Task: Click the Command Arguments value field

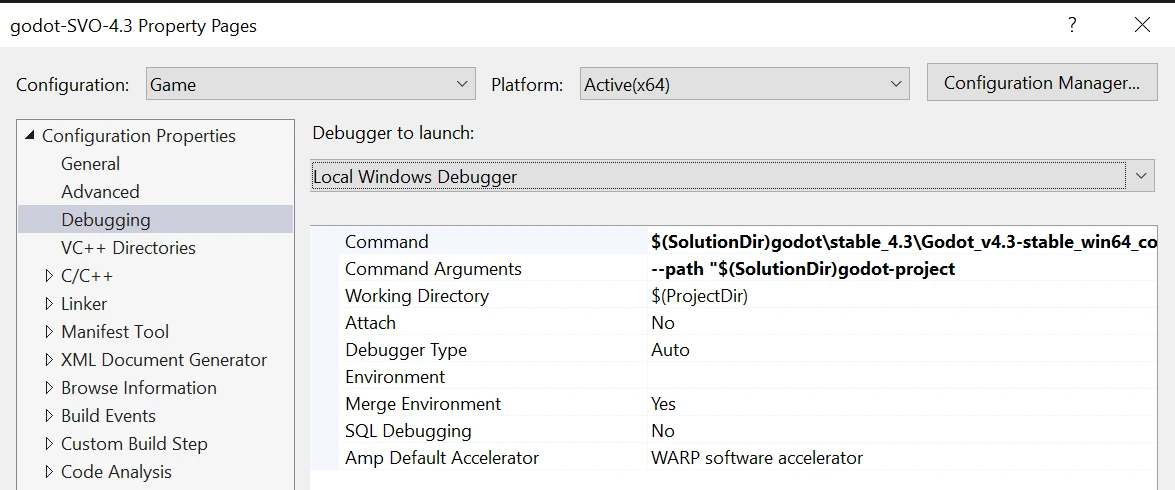Action: pos(900,269)
